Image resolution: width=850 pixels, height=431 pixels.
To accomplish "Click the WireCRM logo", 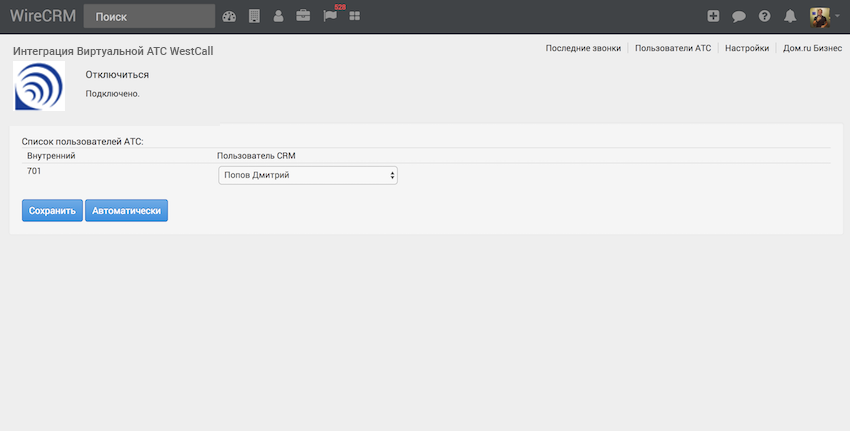I will (43, 16).
